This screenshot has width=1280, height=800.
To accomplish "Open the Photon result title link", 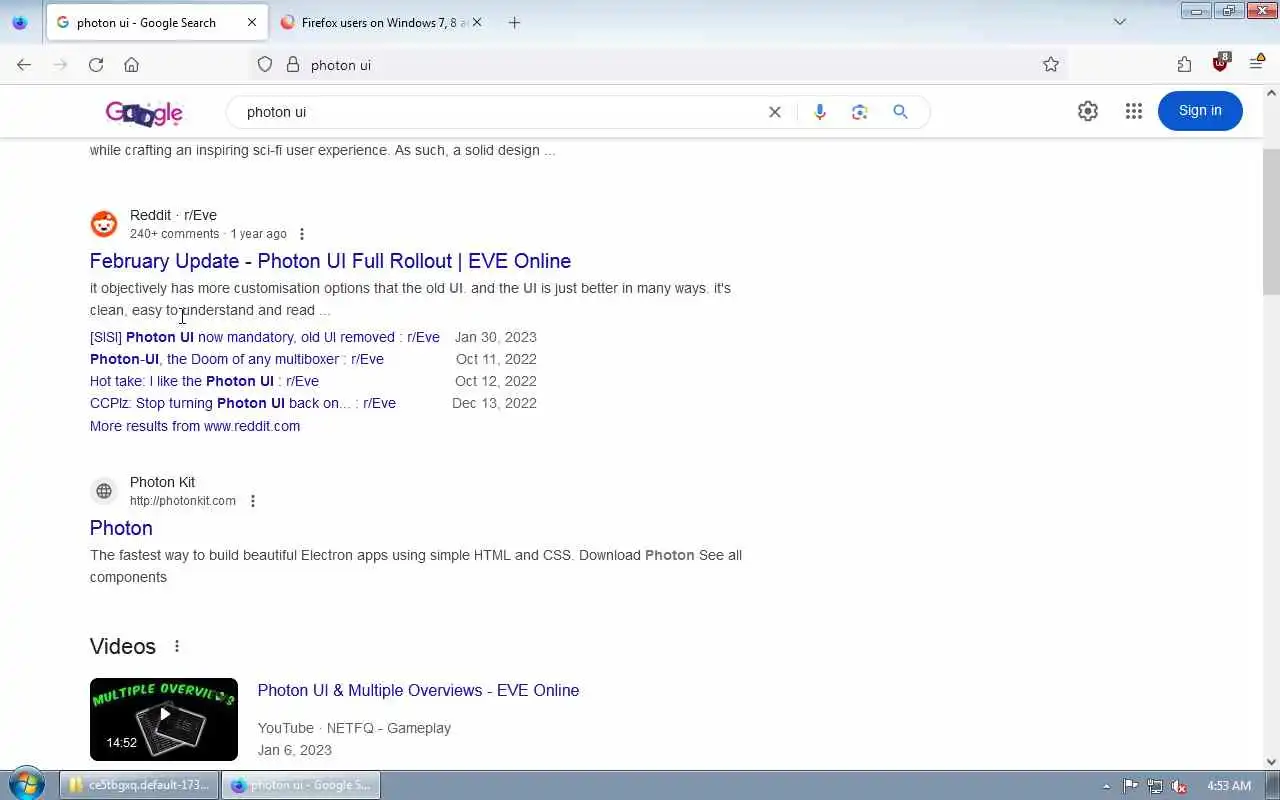I will tap(121, 528).
